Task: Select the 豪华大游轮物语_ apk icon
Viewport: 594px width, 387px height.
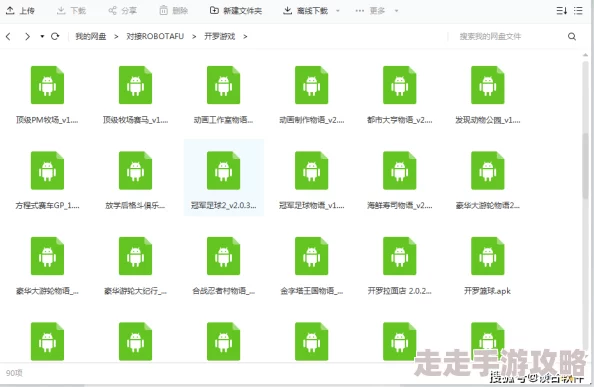Action: tap(47, 256)
